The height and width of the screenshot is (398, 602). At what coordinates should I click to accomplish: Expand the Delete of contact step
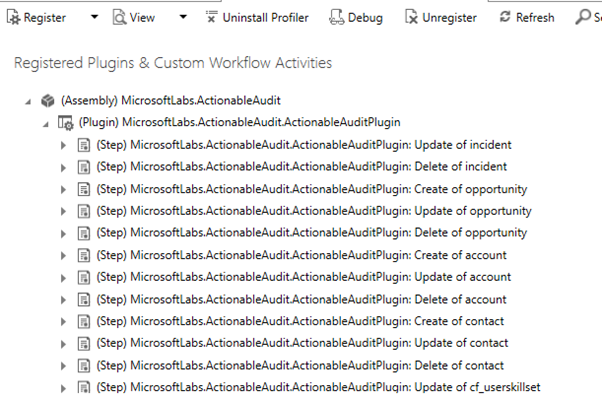click(63, 366)
